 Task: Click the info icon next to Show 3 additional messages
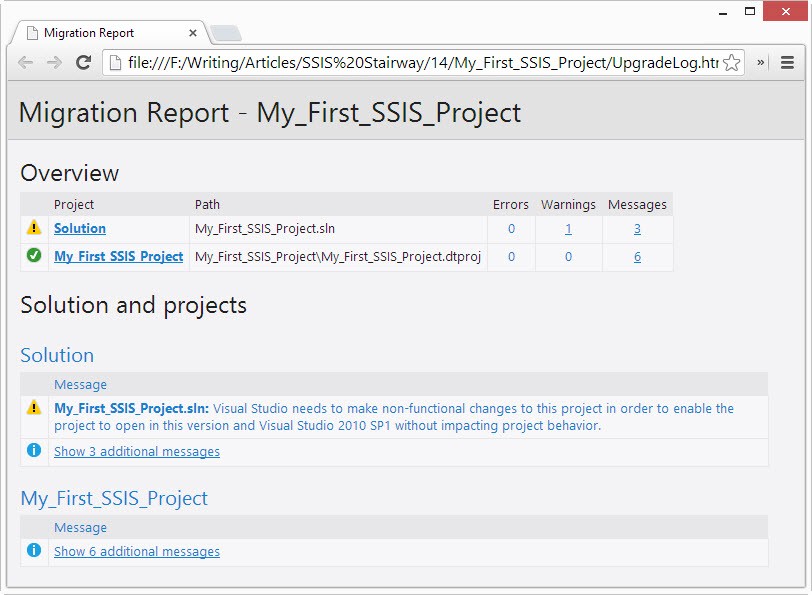(34, 451)
